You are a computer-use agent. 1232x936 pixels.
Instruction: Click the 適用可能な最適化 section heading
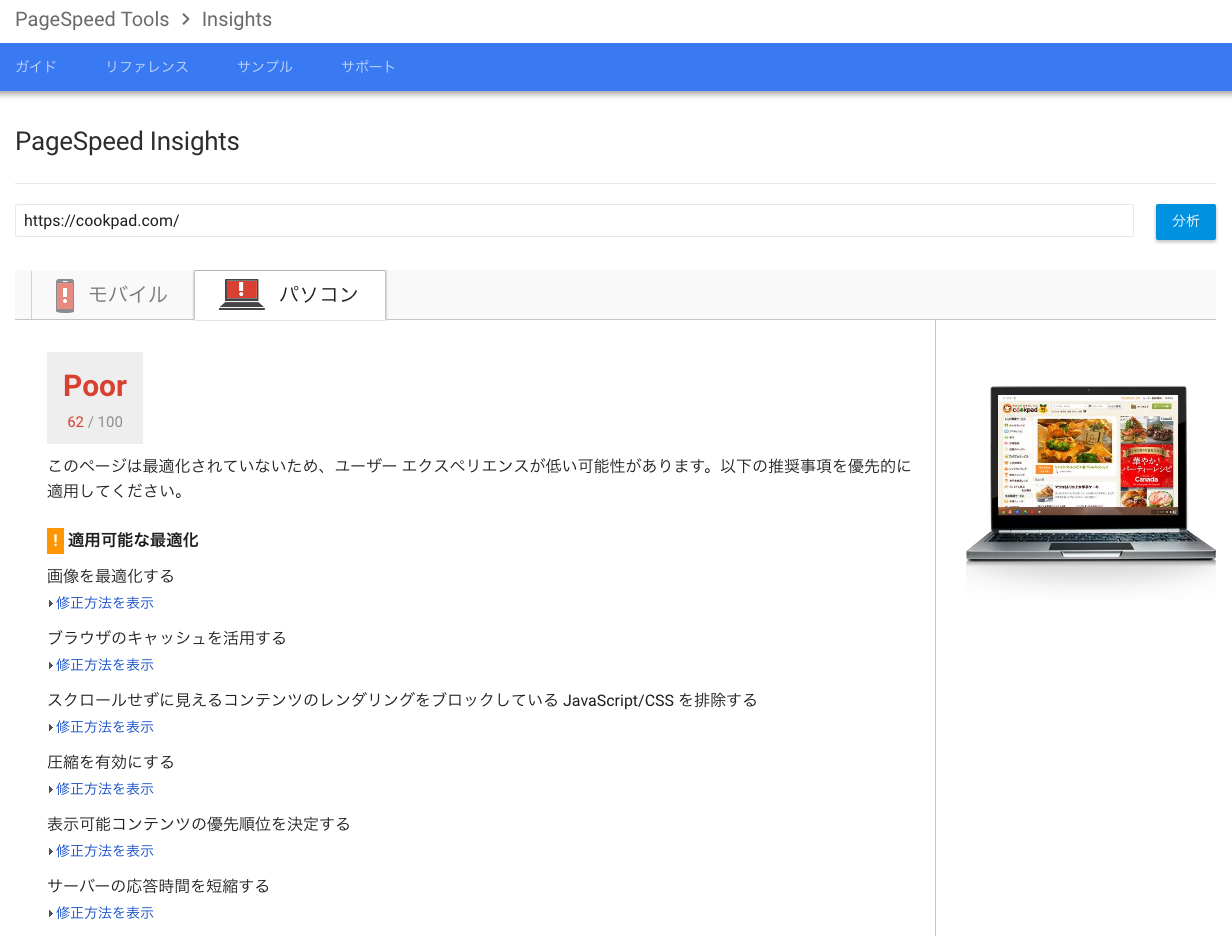coord(133,540)
